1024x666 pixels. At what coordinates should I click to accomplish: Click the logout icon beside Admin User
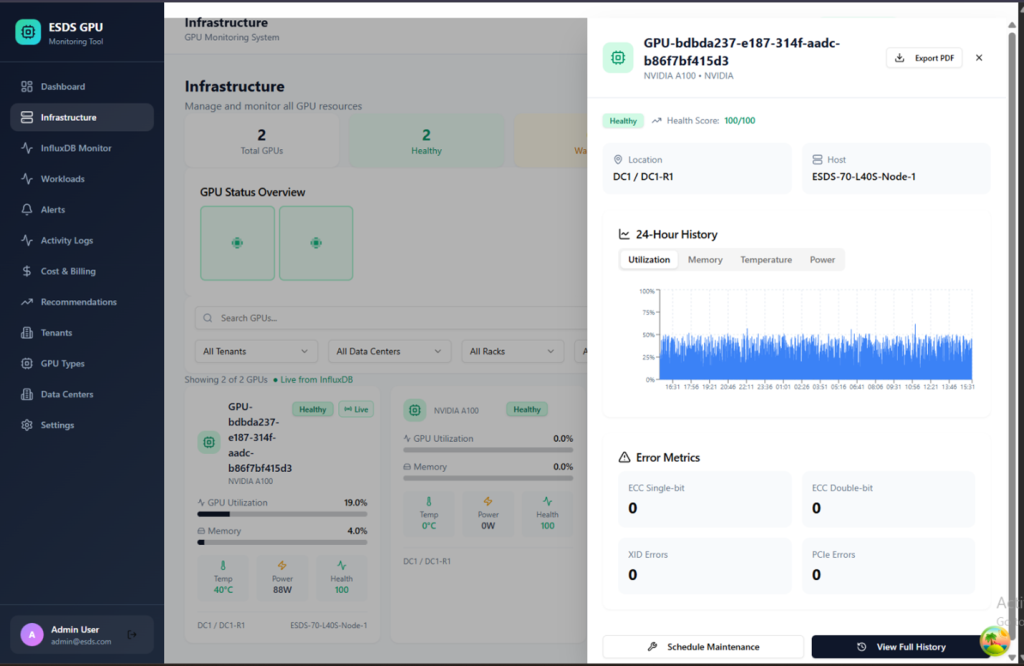(132, 634)
